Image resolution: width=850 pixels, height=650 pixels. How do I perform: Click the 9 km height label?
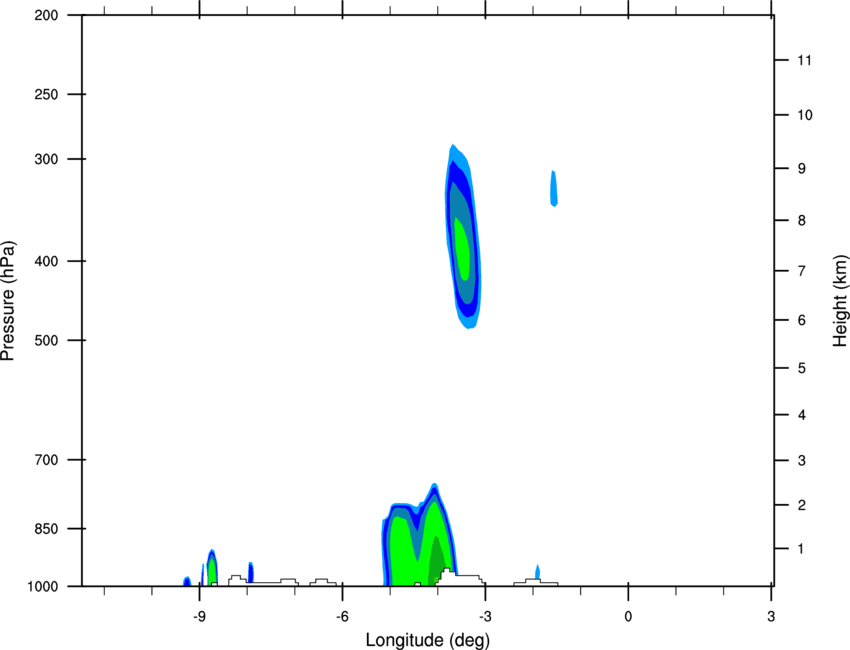(802, 169)
